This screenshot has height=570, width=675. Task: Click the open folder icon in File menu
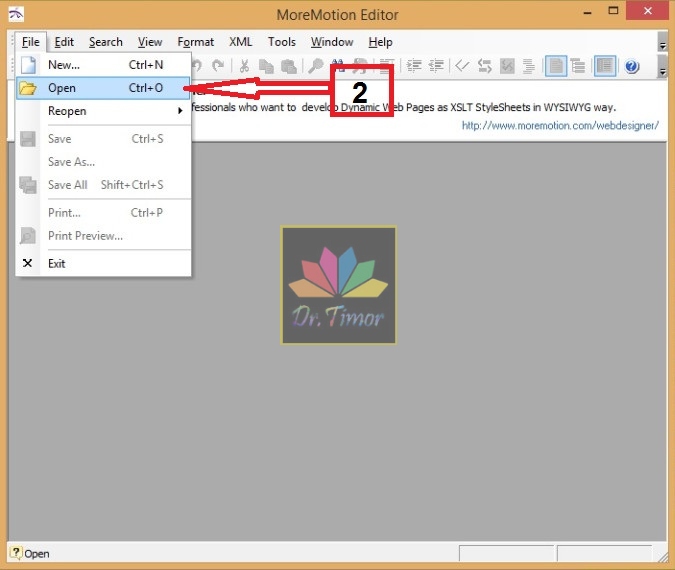[28, 88]
